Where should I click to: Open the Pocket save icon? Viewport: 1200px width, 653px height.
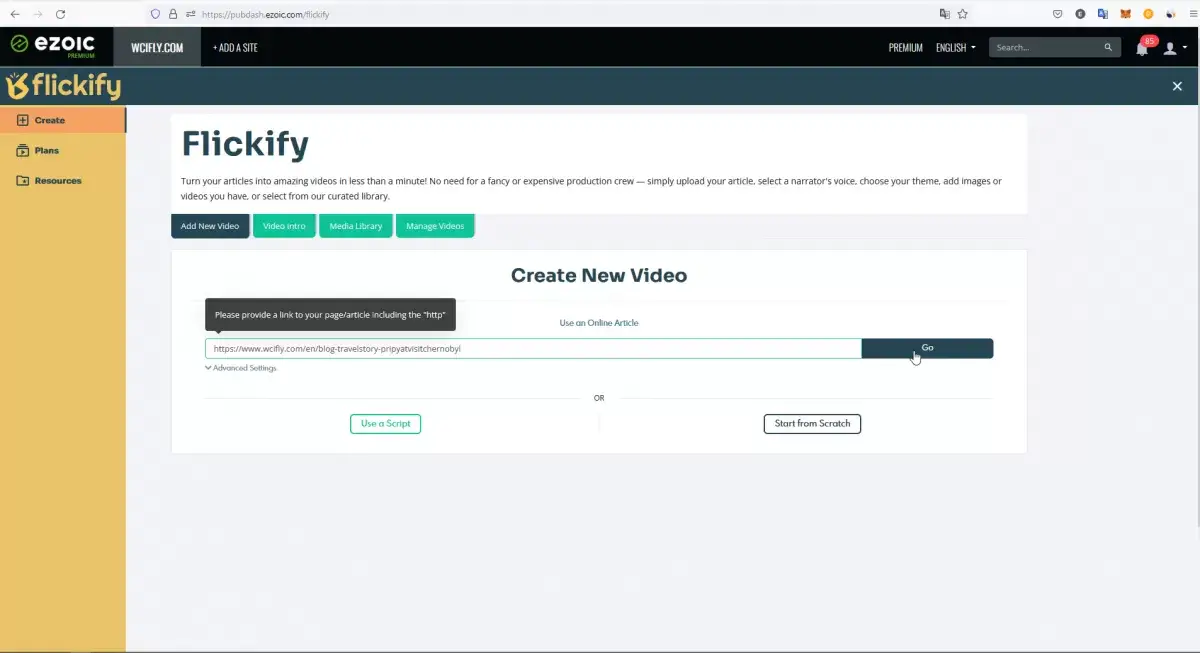click(1057, 14)
